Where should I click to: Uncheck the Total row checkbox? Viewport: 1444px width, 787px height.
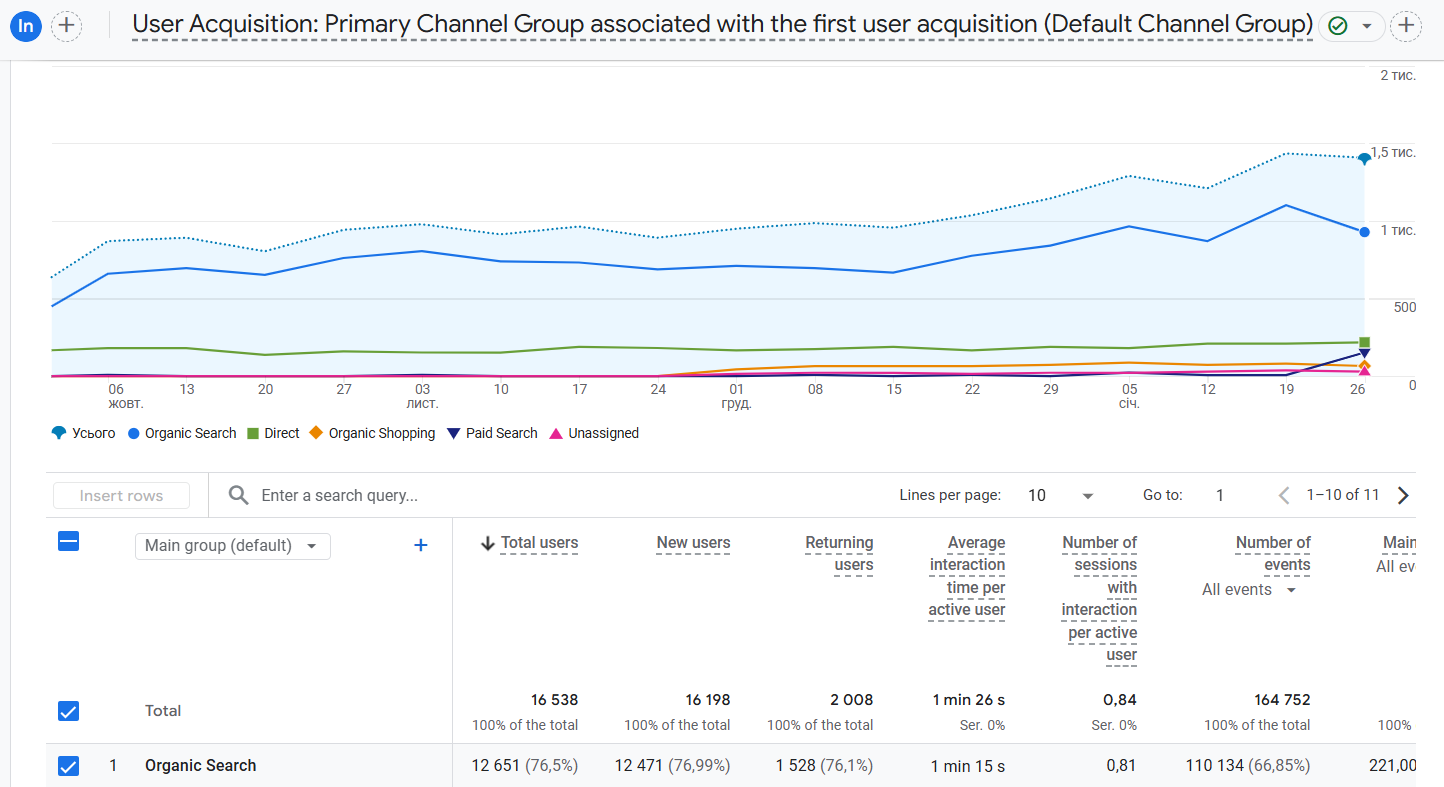pos(68,711)
